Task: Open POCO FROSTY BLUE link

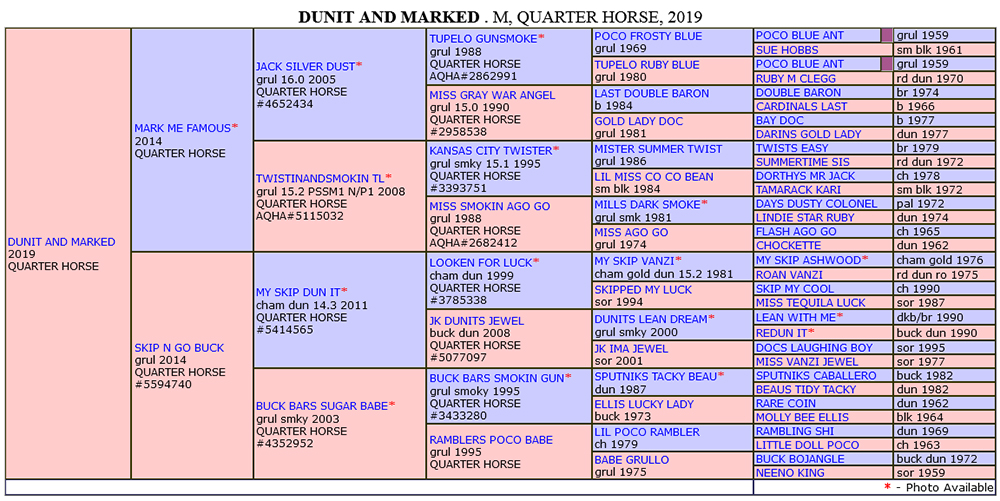Action: pyautogui.click(x=648, y=36)
